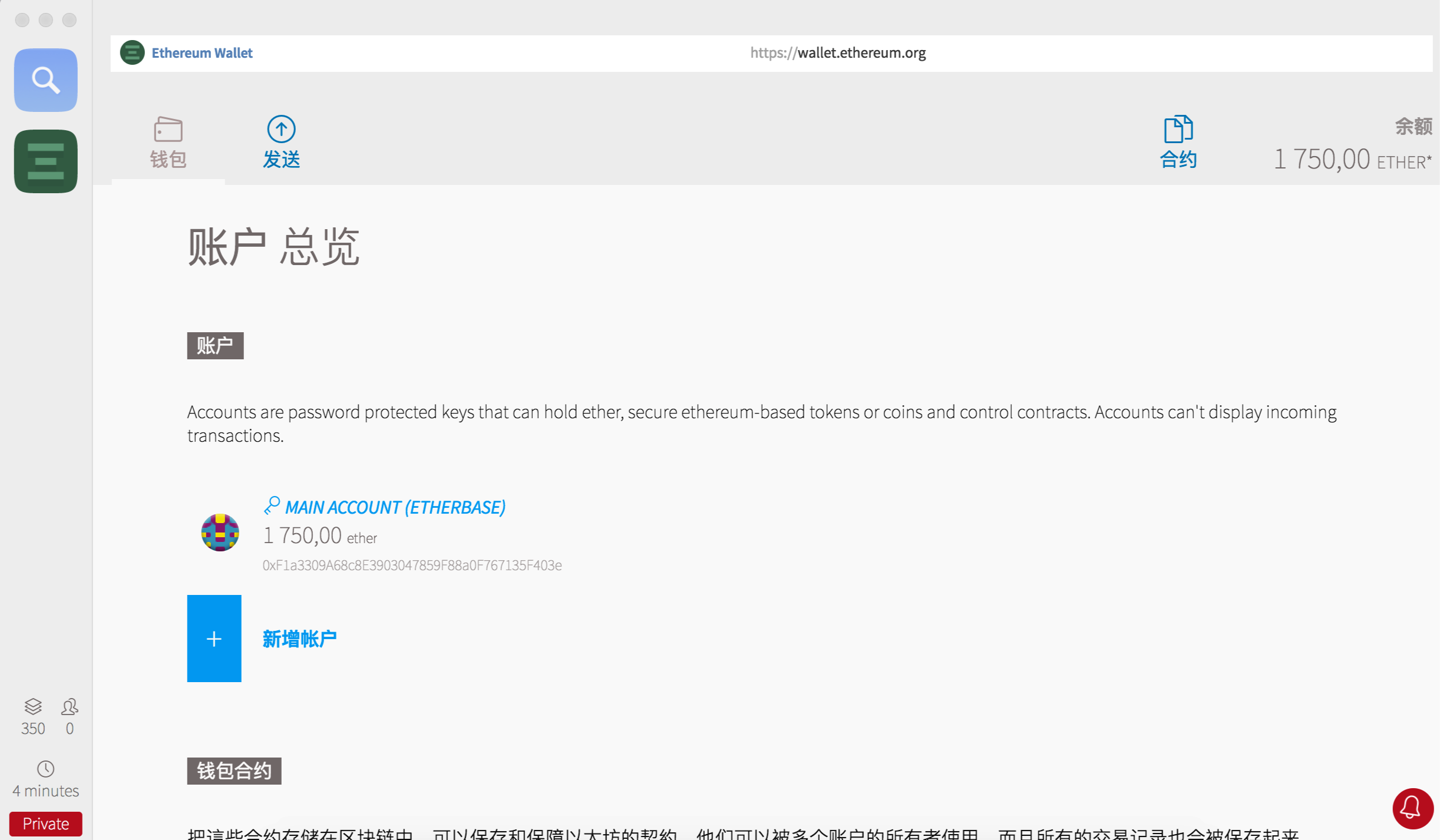Click the red Private network badge
This screenshot has width=1440, height=840.
coord(46,824)
